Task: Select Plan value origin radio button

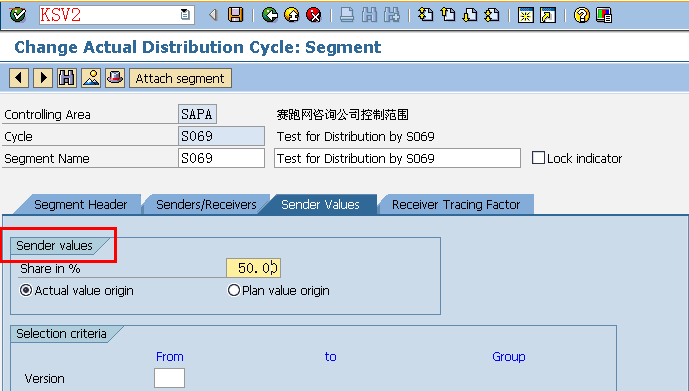Action: [234, 290]
